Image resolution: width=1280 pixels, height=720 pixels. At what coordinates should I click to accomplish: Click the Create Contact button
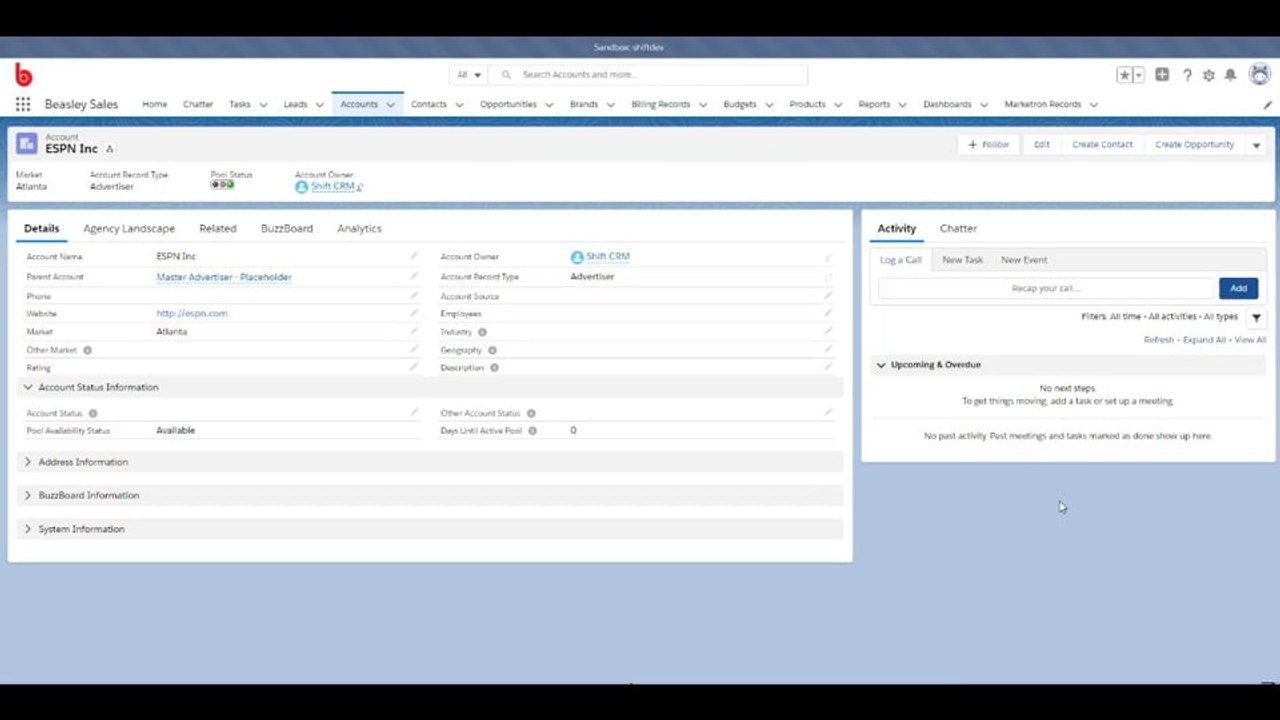[1102, 145]
